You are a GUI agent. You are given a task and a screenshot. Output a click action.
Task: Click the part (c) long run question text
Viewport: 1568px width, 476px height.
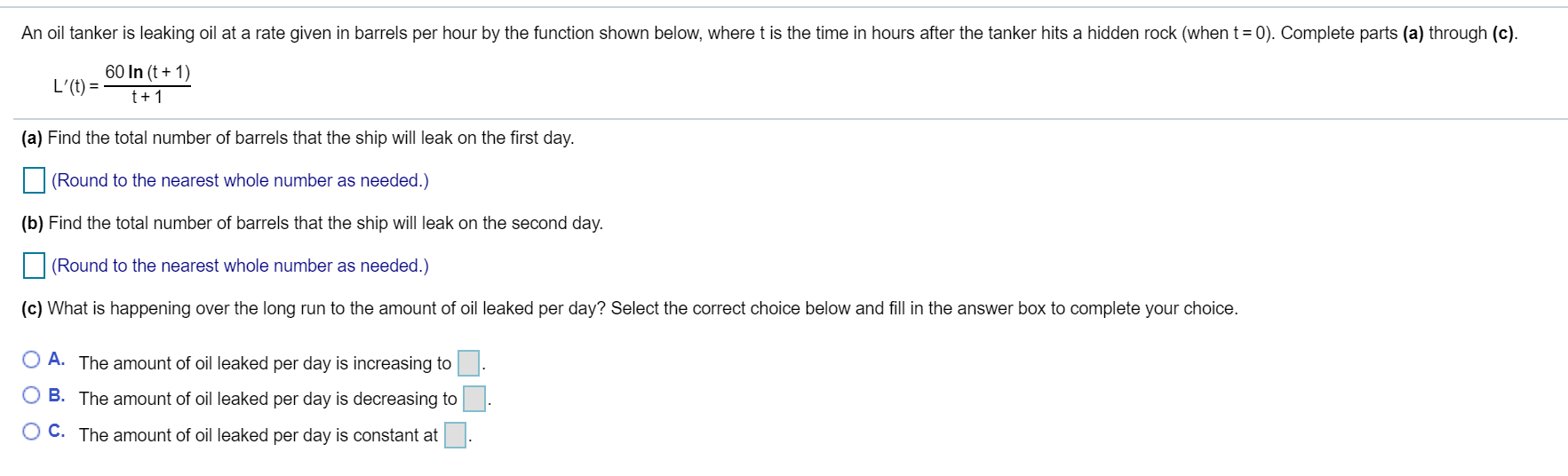click(x=629, y=308)
